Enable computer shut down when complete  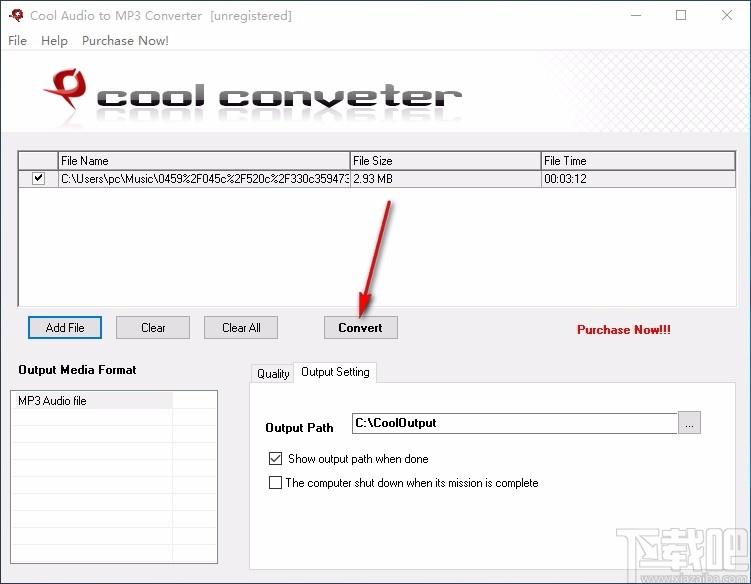[403, 482]
